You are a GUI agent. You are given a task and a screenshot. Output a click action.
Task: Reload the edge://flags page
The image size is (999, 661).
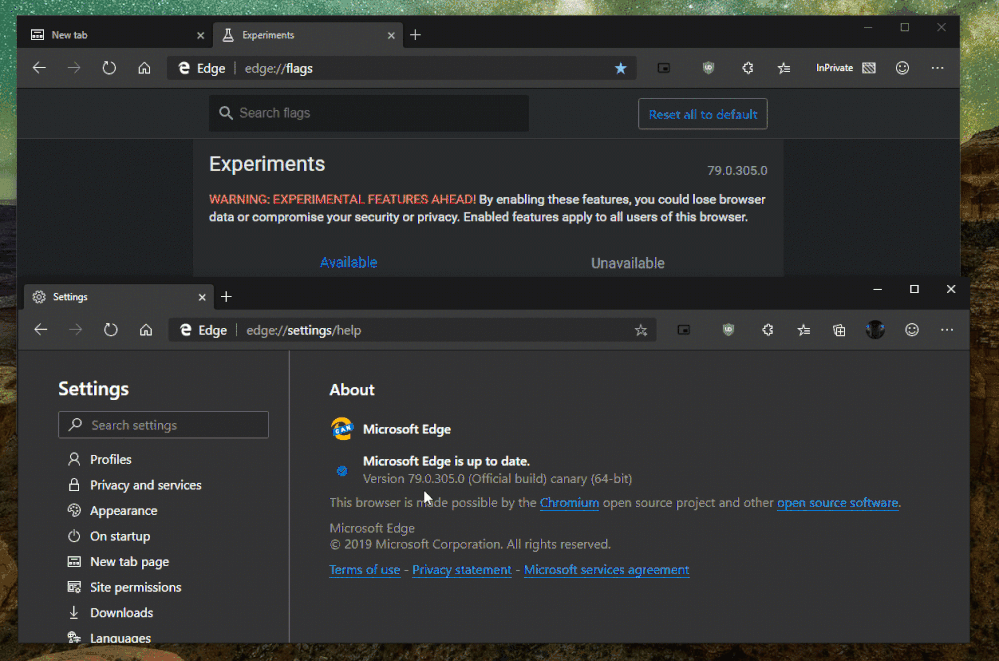pyautogui.click(x=109, y=68)
